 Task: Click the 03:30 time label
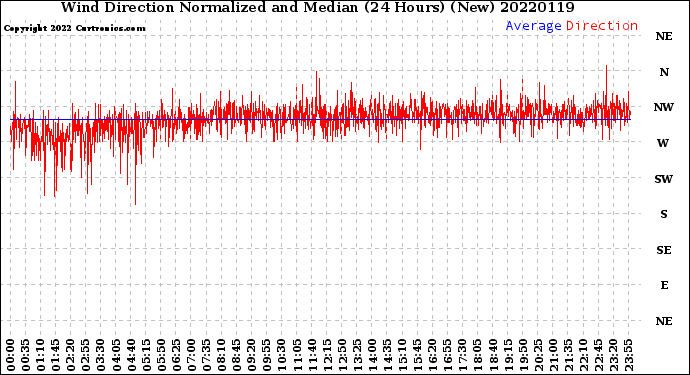click(x=101, y=355)
